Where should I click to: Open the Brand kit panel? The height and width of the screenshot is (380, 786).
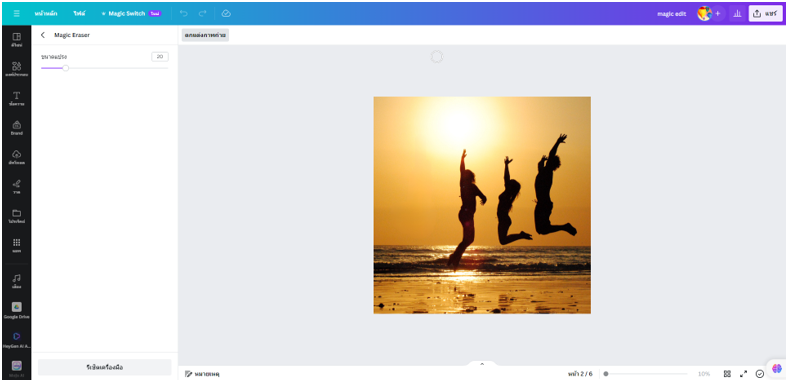(x=17, y=128)
